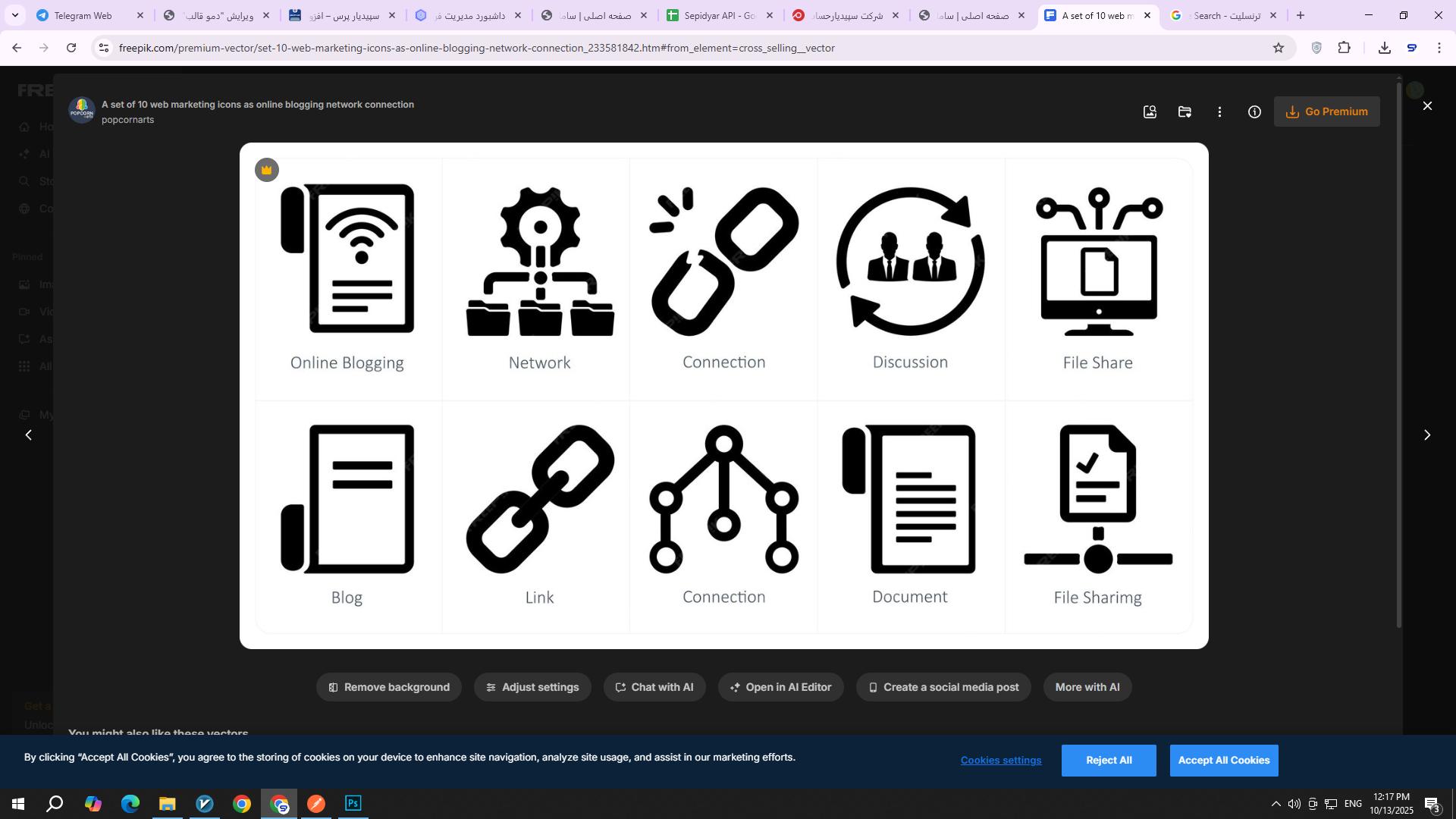Click Chat with AI button
The height and width of the screenshot is (819, 1456).
tap(654, 687)
